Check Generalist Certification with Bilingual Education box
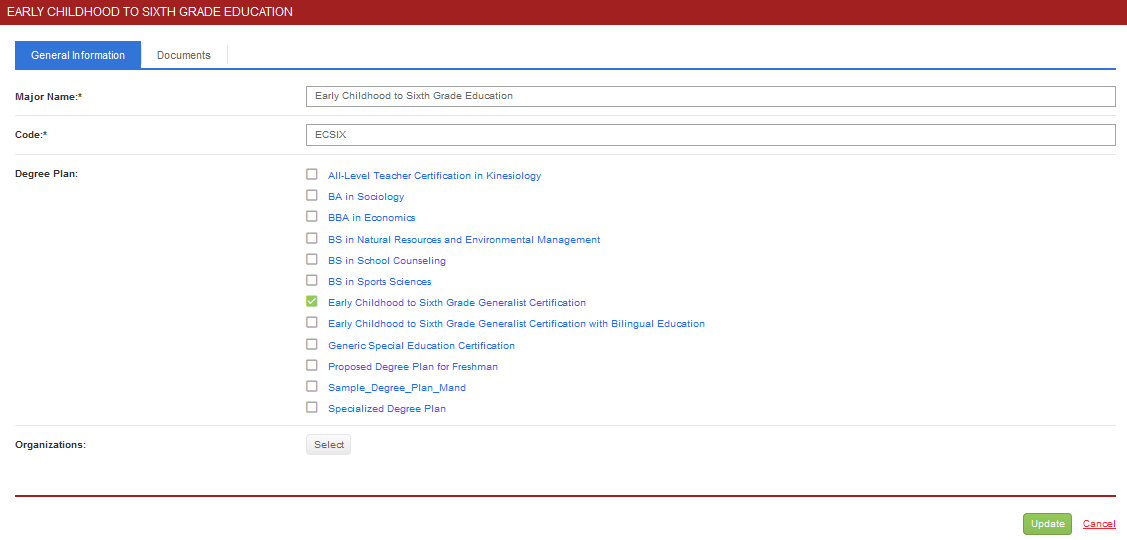 tap(312, 322)
